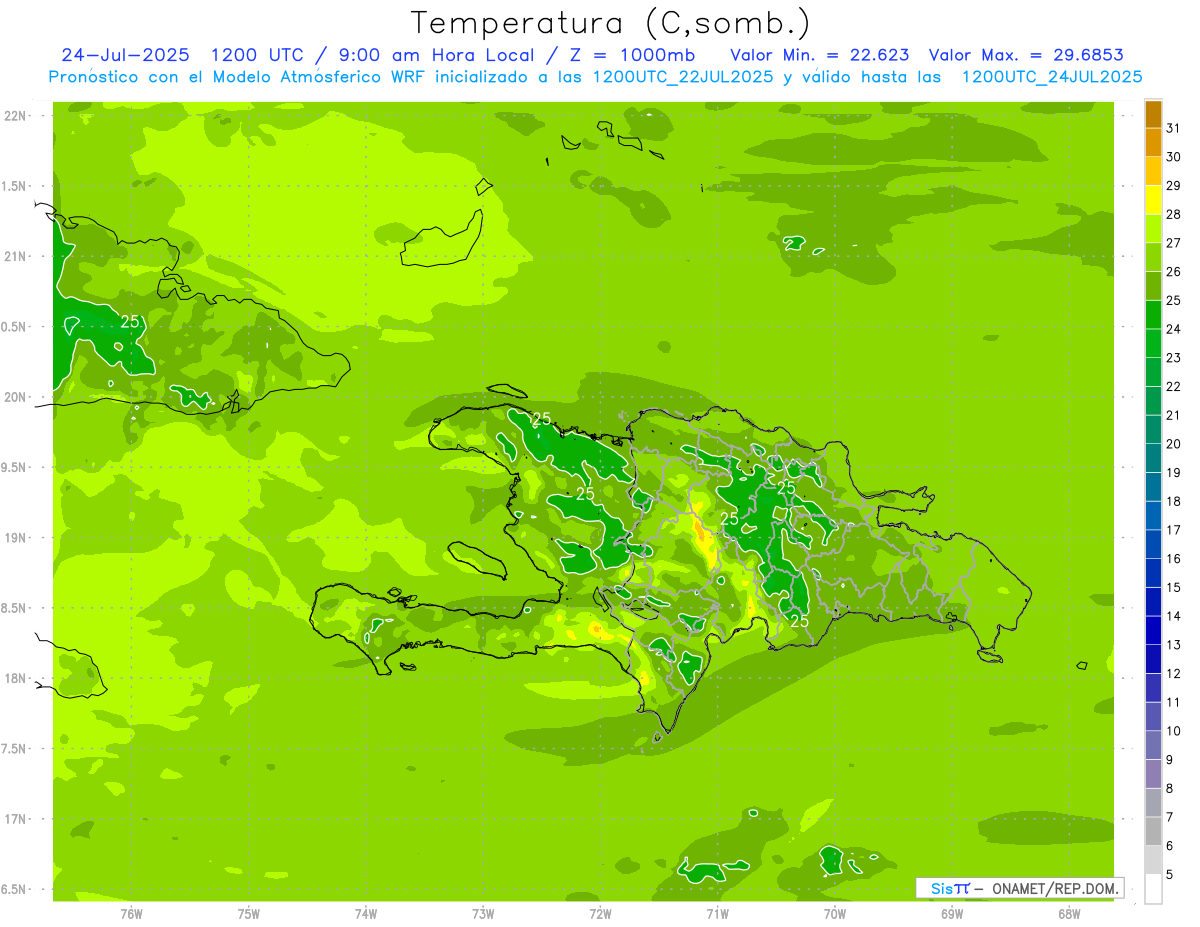The height and width of the screenshot is (927, 1200).
Task: Click the 16 value on the color legend
Action: pos(1174,559)
